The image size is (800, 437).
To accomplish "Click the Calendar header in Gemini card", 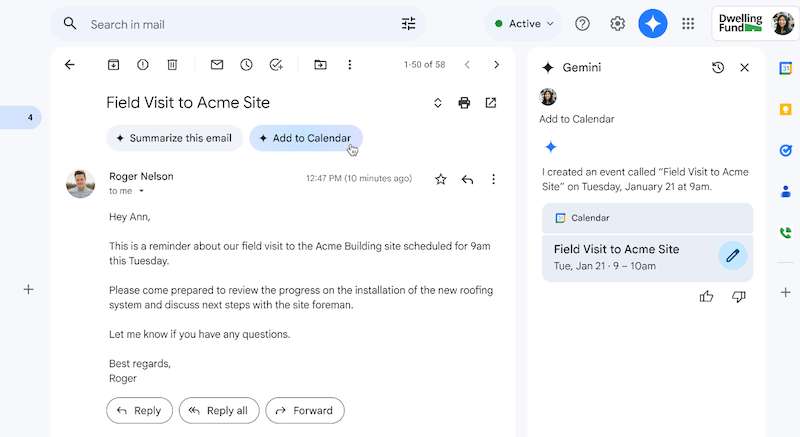I will (x=647, y=218).
